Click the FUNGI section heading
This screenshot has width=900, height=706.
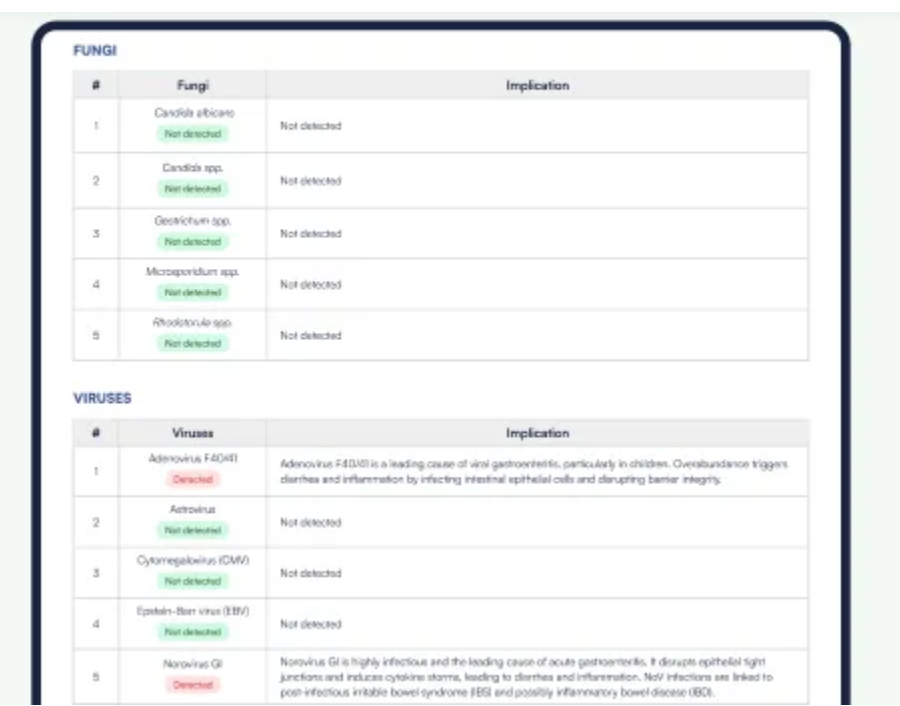click(x=95, y=51)
